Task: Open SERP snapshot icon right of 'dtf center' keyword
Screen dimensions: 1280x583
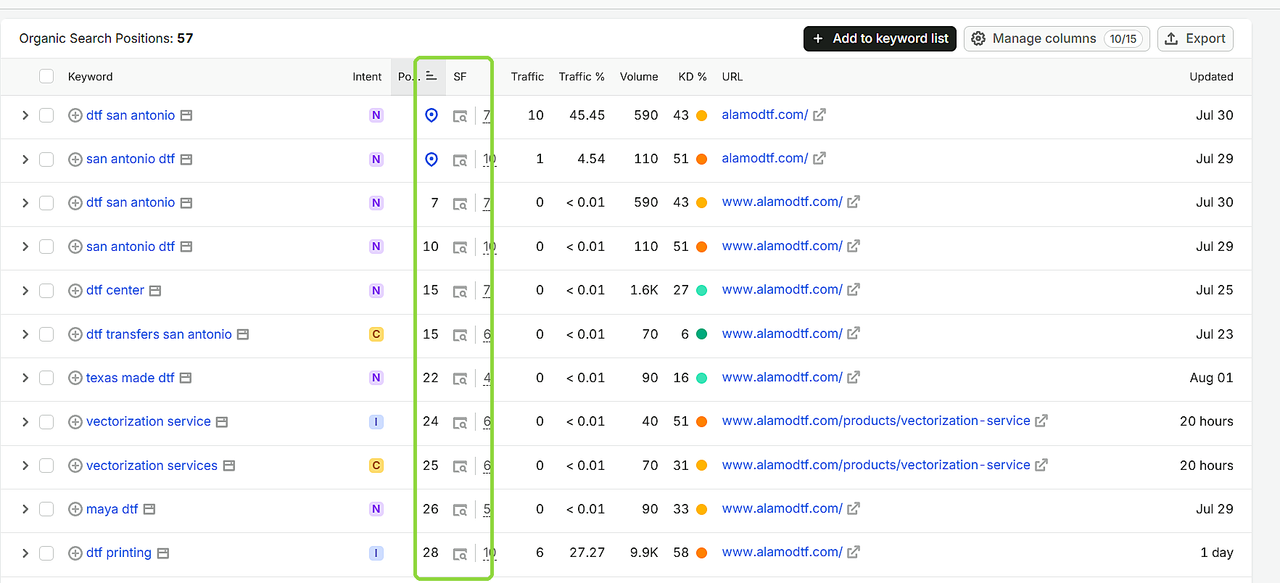Action: click(x=155, y=291)
